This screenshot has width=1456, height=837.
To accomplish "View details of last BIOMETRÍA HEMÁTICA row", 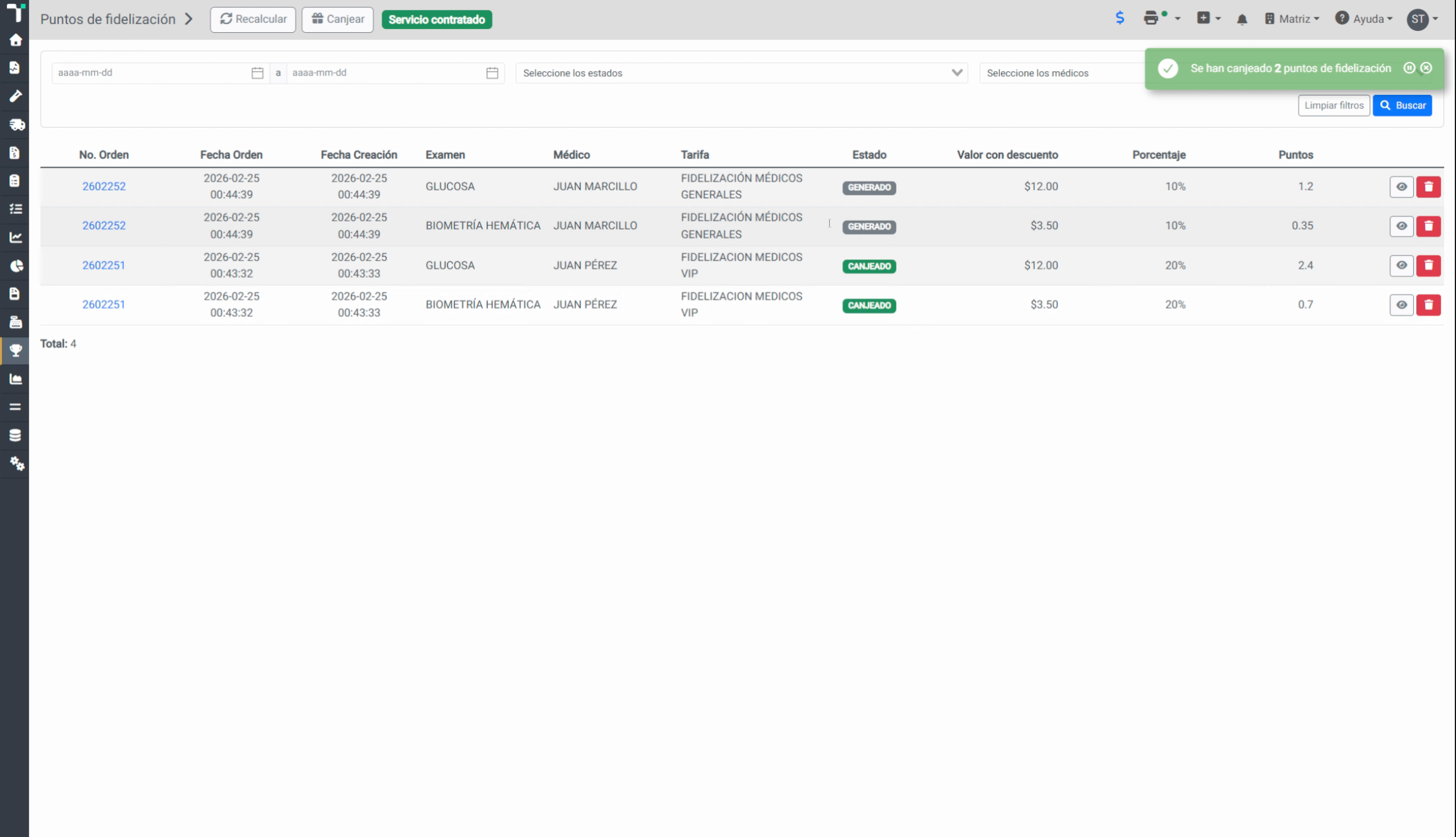I will coord(1401,305).
